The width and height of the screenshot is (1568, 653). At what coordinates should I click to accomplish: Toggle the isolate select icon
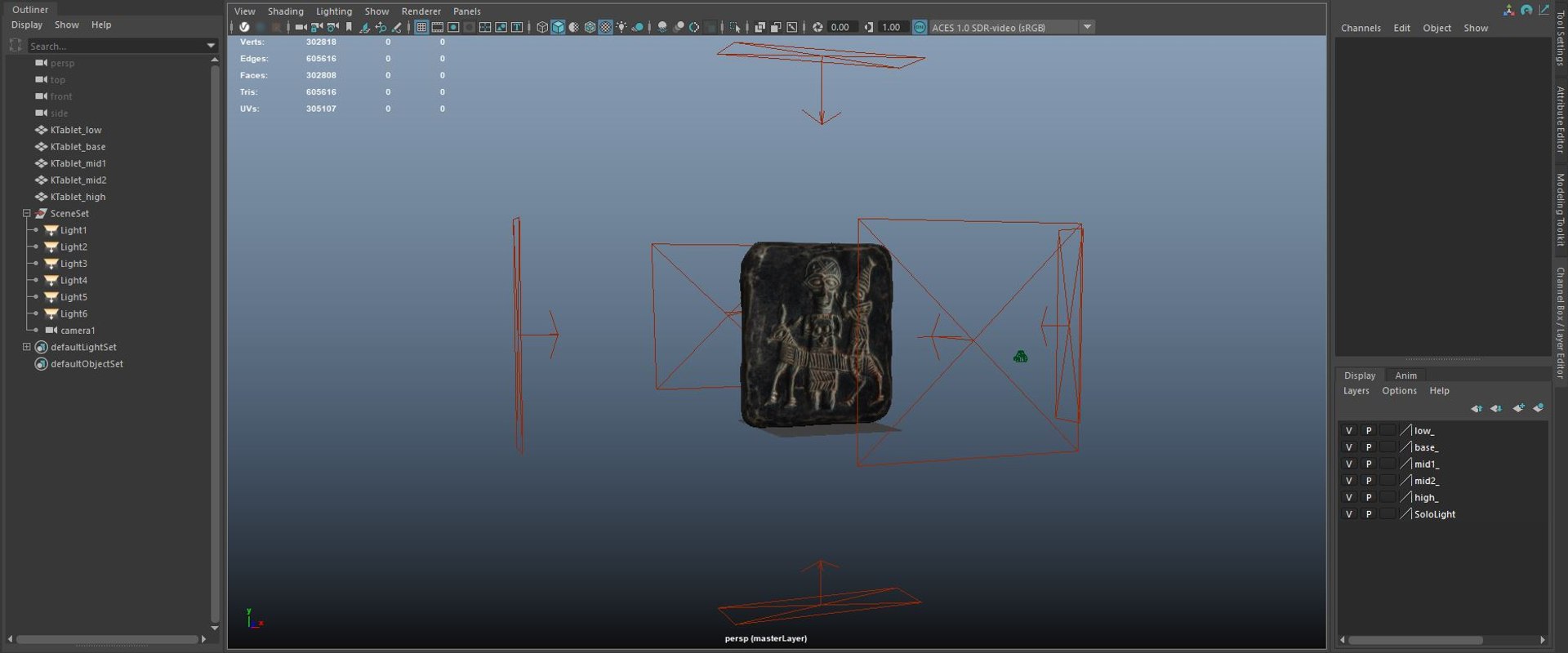(734, 27)
